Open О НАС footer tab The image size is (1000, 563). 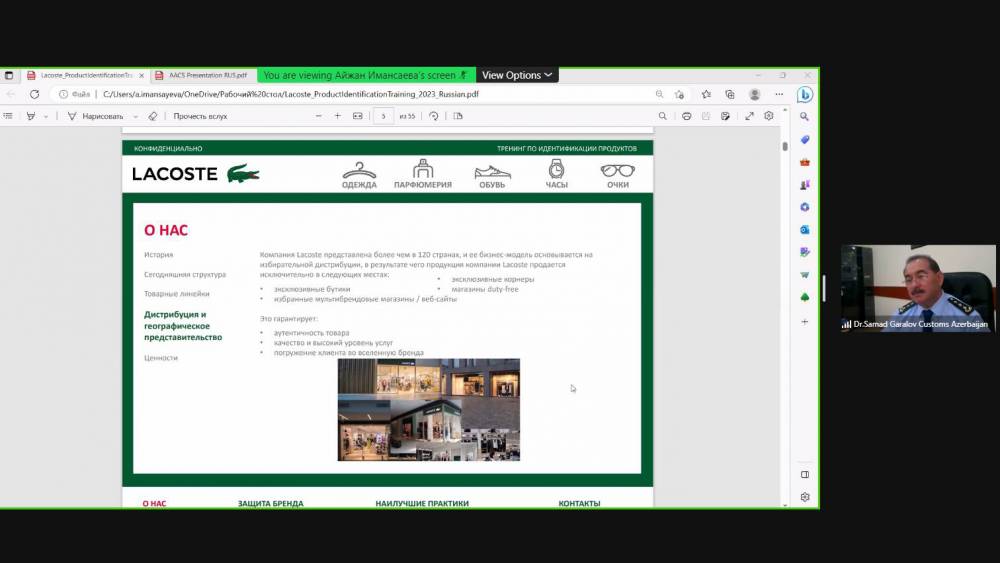pyautogui.click(x=154, y=503)
